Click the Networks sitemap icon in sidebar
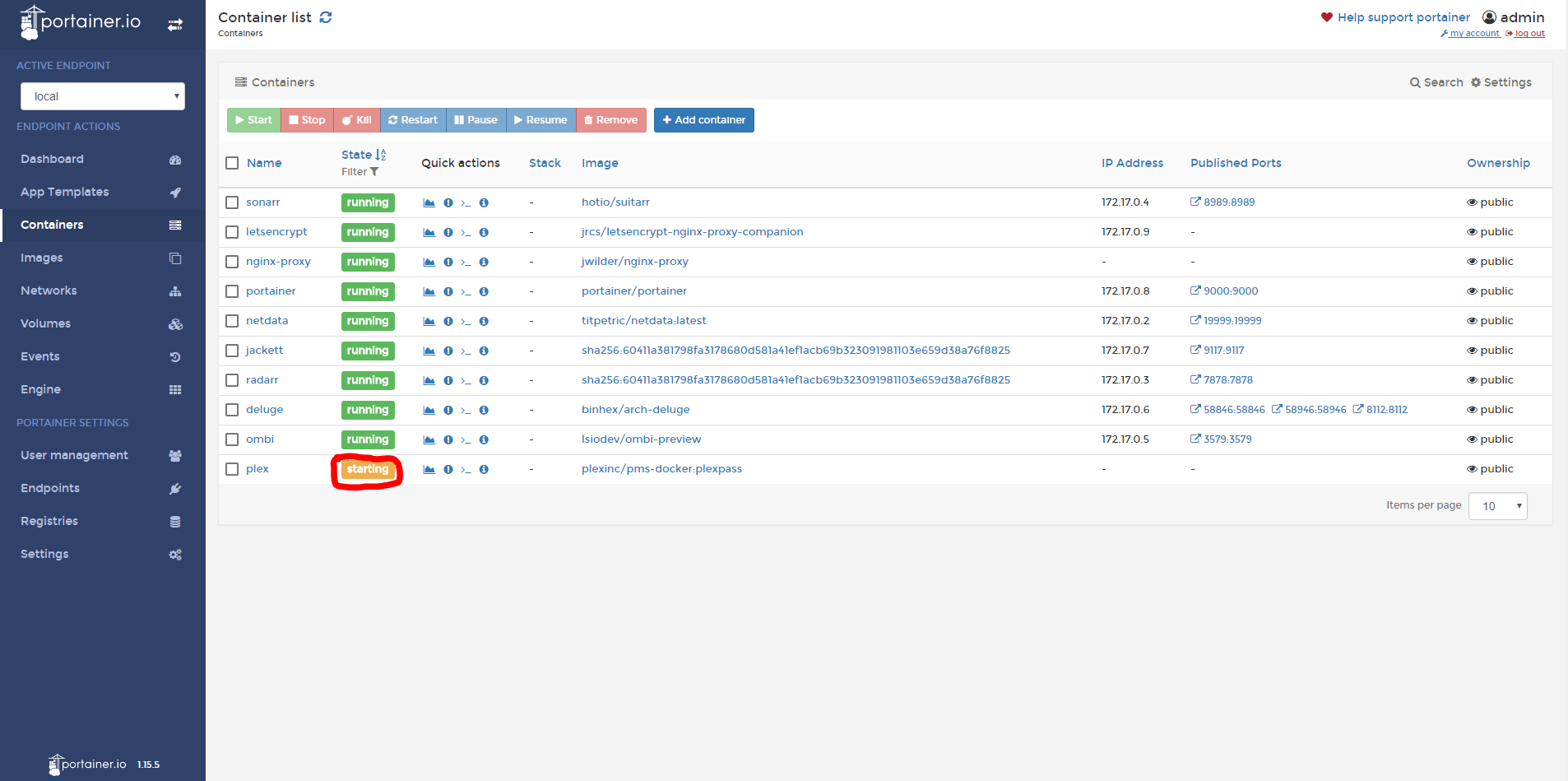 click(x=175, y=291)
